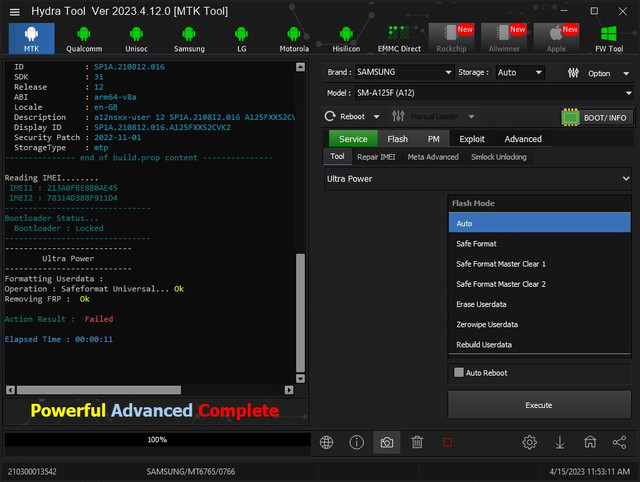Open the Simlock Unlocking sub-tab
This screenshot has width=640, height=482.
[498, 157]
